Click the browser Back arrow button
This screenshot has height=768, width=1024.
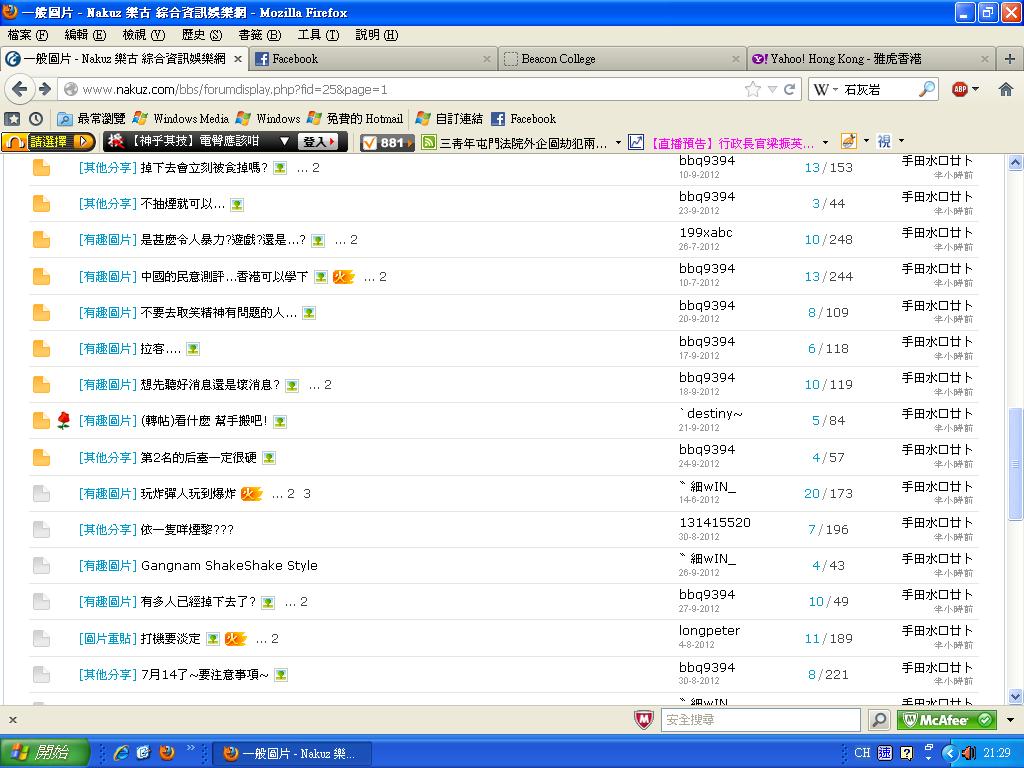(19, 89)
